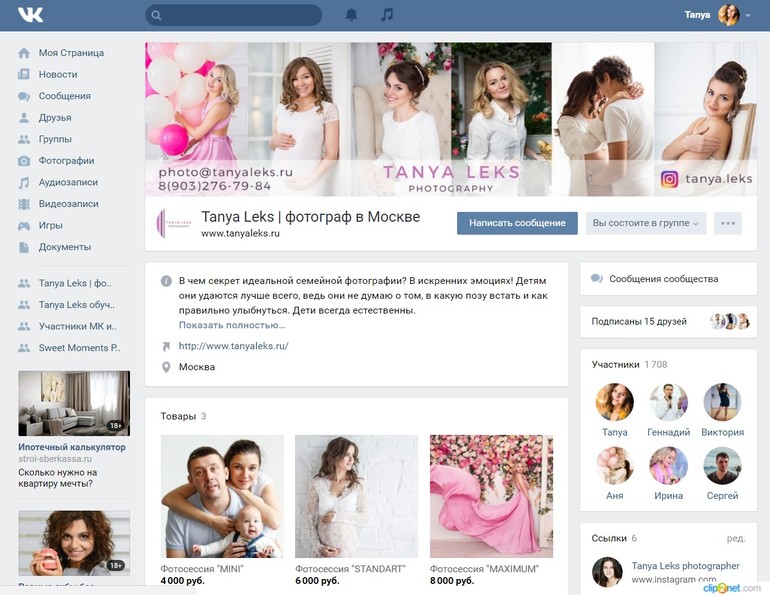Open the Вы состоите в группе dropdown
Viewport: 770px width, 595px height.
tap(646, 223)
